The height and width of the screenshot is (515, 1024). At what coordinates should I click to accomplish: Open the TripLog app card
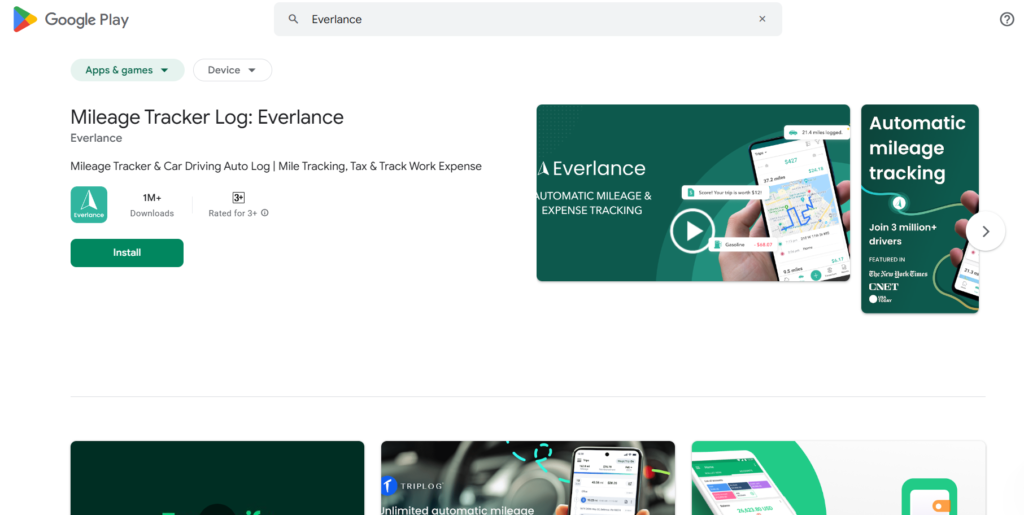[x=528, y=478]
